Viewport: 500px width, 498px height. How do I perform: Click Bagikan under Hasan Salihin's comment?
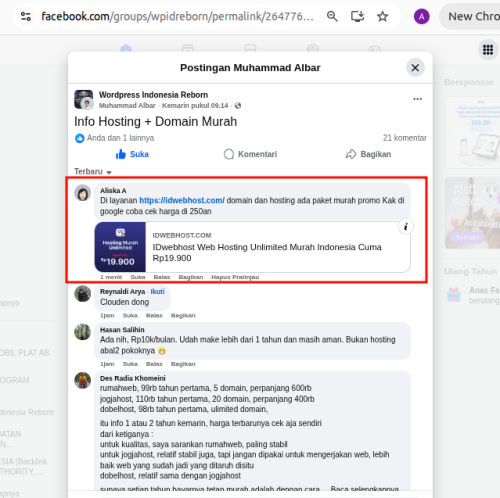tap(183, 364)
